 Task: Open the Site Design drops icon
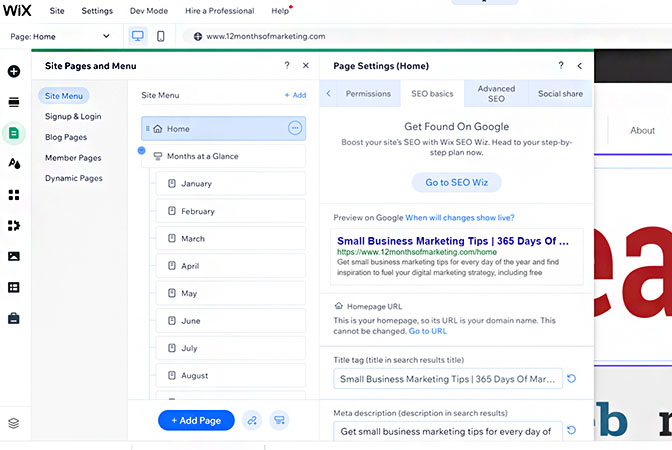(x=14, y=164)
